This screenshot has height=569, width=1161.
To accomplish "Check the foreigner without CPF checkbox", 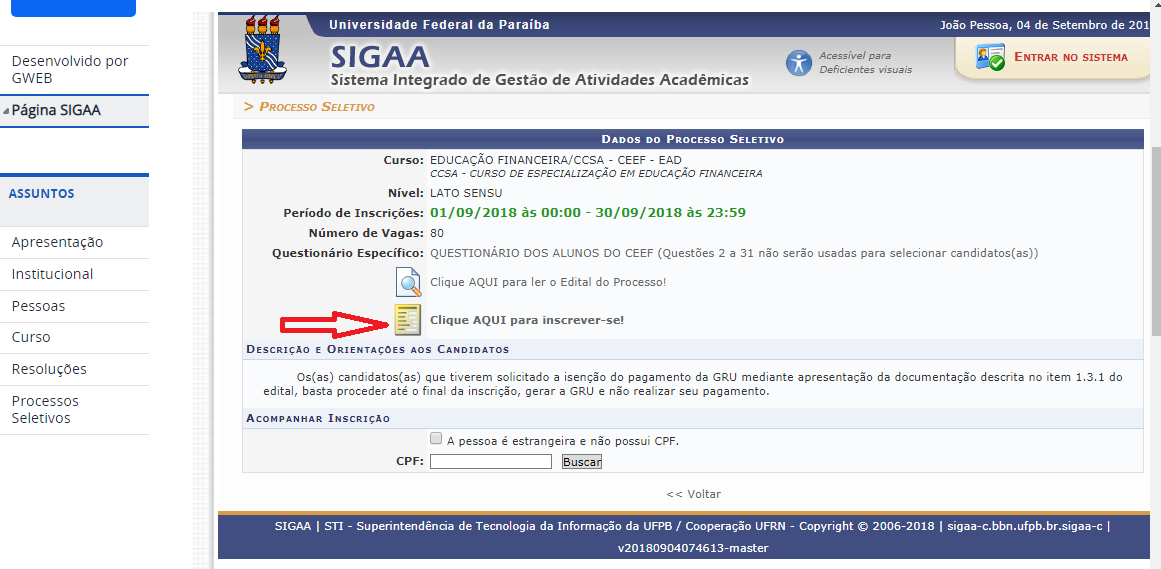I will click(435, 439).
